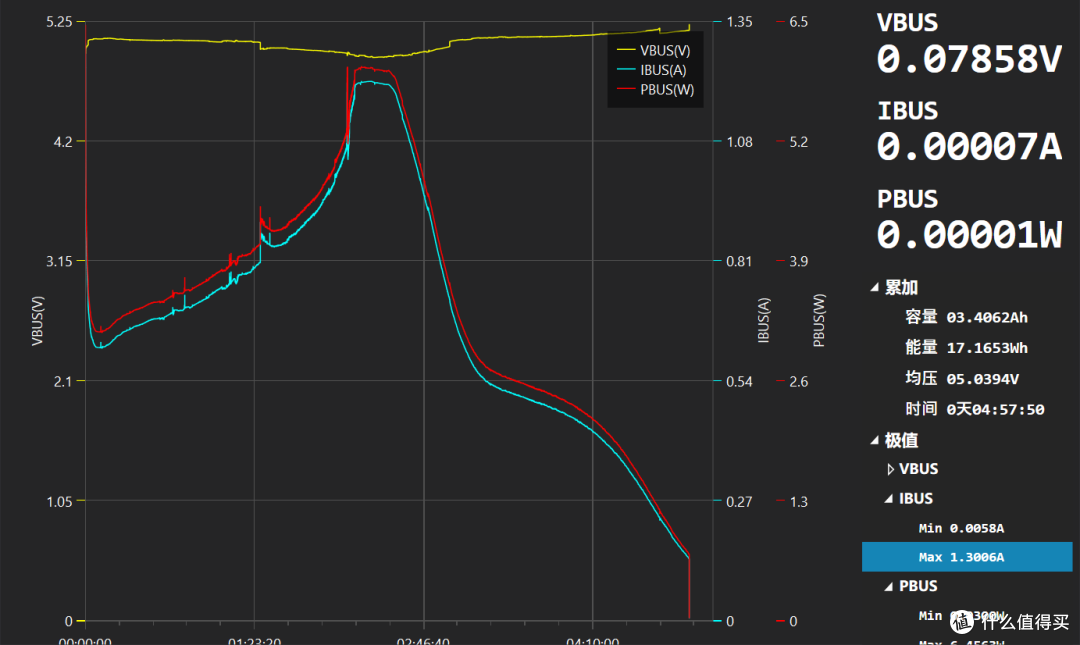The image size is (1080, 645).
Task: Click the 容量 03.4062Ah value
Action: coord(986,318)
